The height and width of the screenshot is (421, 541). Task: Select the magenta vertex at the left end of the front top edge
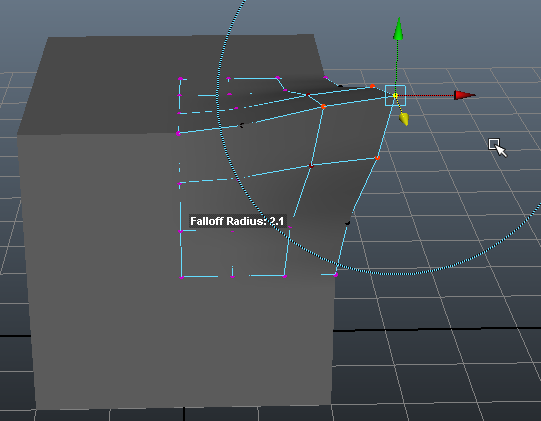pos(178,133)
